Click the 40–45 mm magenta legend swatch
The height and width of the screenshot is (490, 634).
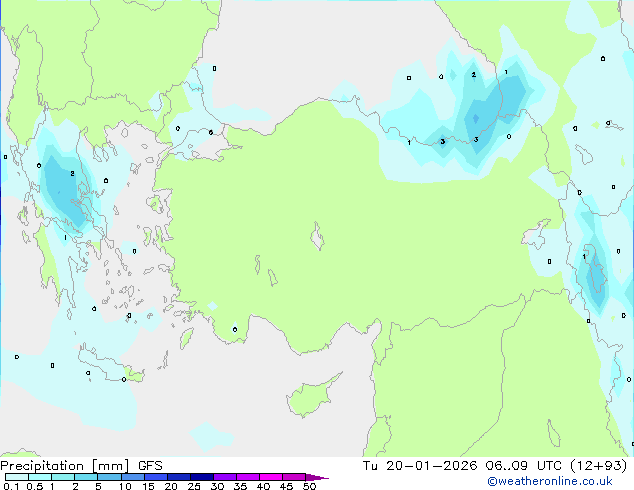271,477
